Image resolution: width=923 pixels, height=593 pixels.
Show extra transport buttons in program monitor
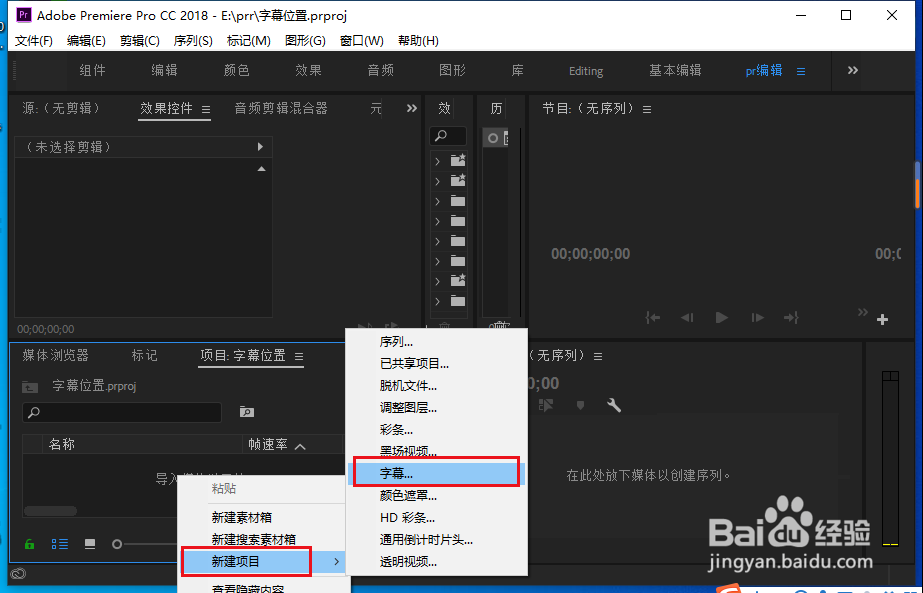point(862,312)
